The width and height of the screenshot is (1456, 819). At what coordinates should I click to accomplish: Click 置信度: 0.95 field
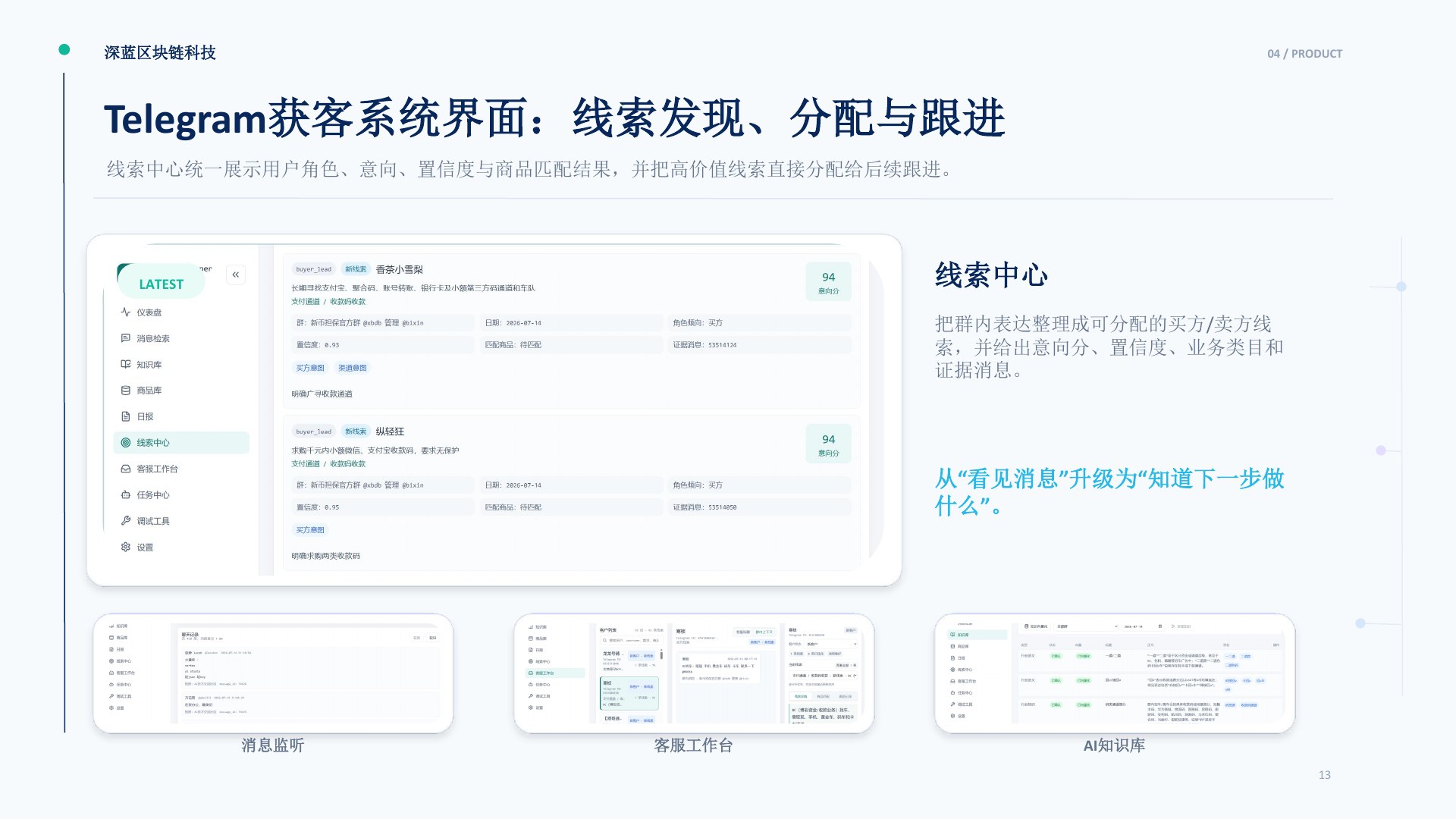(x=383, y=507)
